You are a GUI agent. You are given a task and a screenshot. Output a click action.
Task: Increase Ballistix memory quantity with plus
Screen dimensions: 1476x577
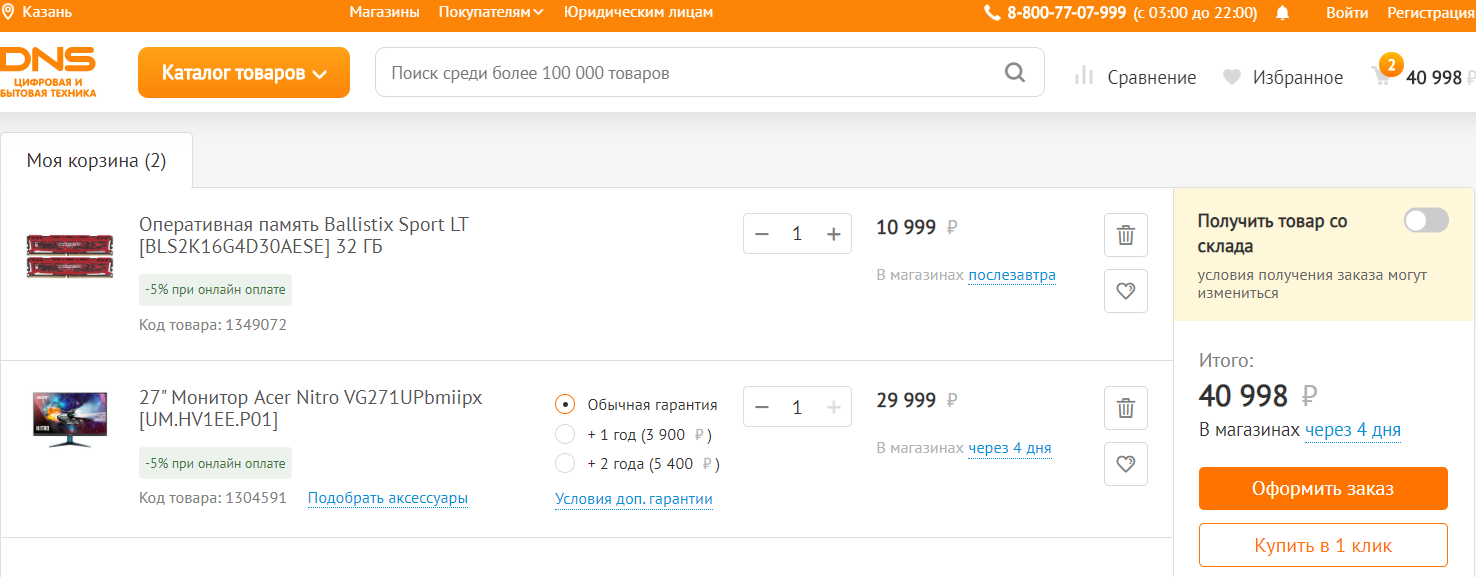(834, 234)
